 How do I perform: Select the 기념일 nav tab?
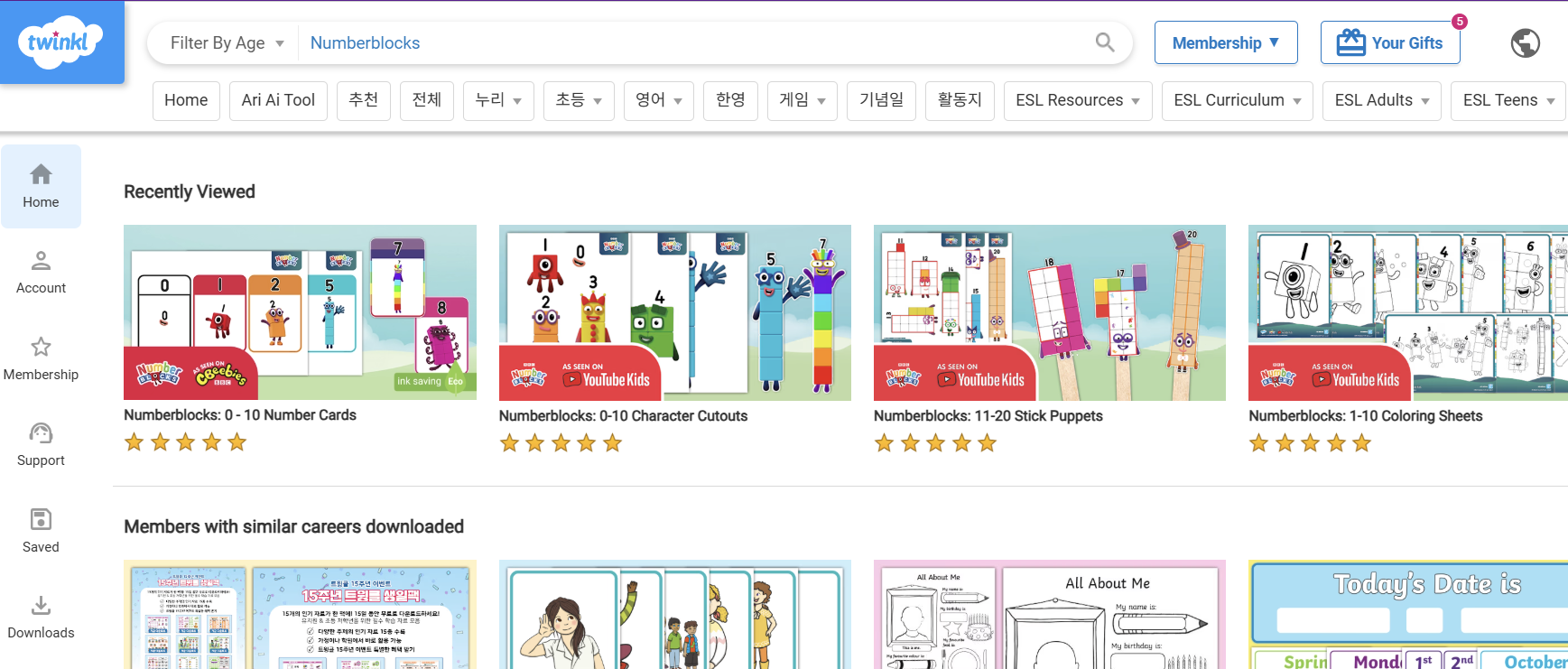pyautogui.click(x=882, y=100)
